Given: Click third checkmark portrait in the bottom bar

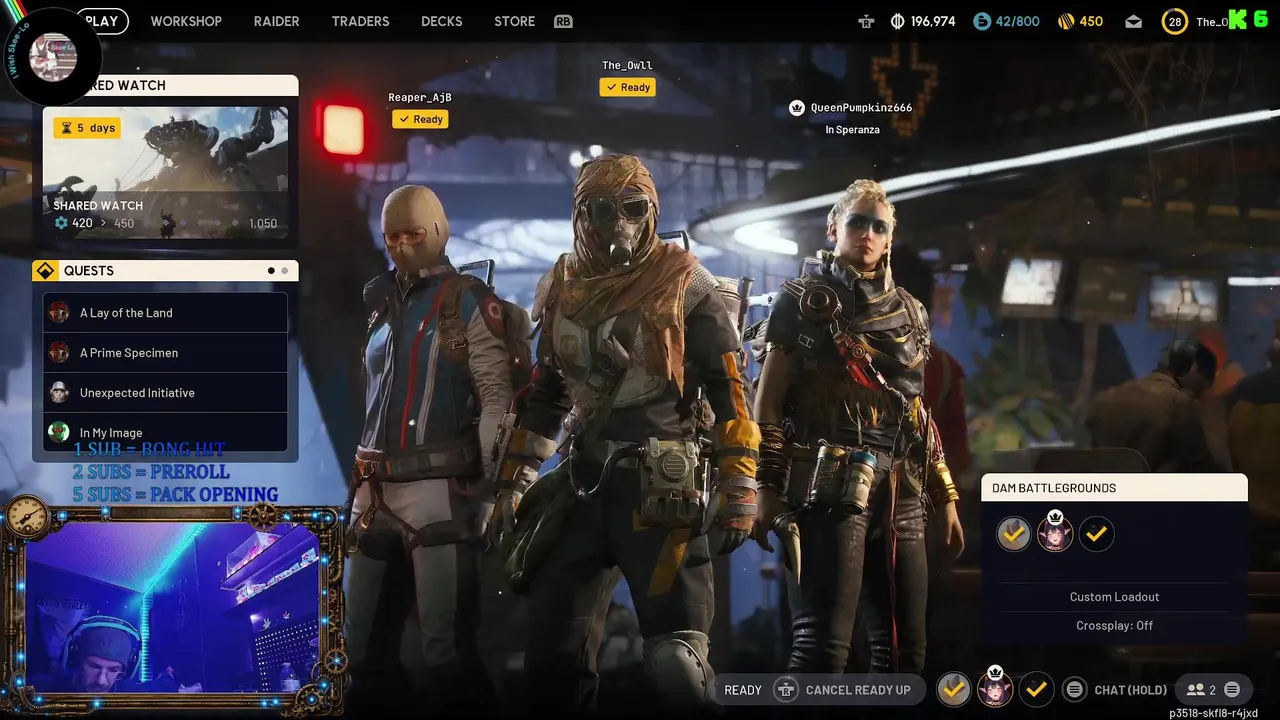Looking at the screenshot, I should click(x=1036, y=689).
